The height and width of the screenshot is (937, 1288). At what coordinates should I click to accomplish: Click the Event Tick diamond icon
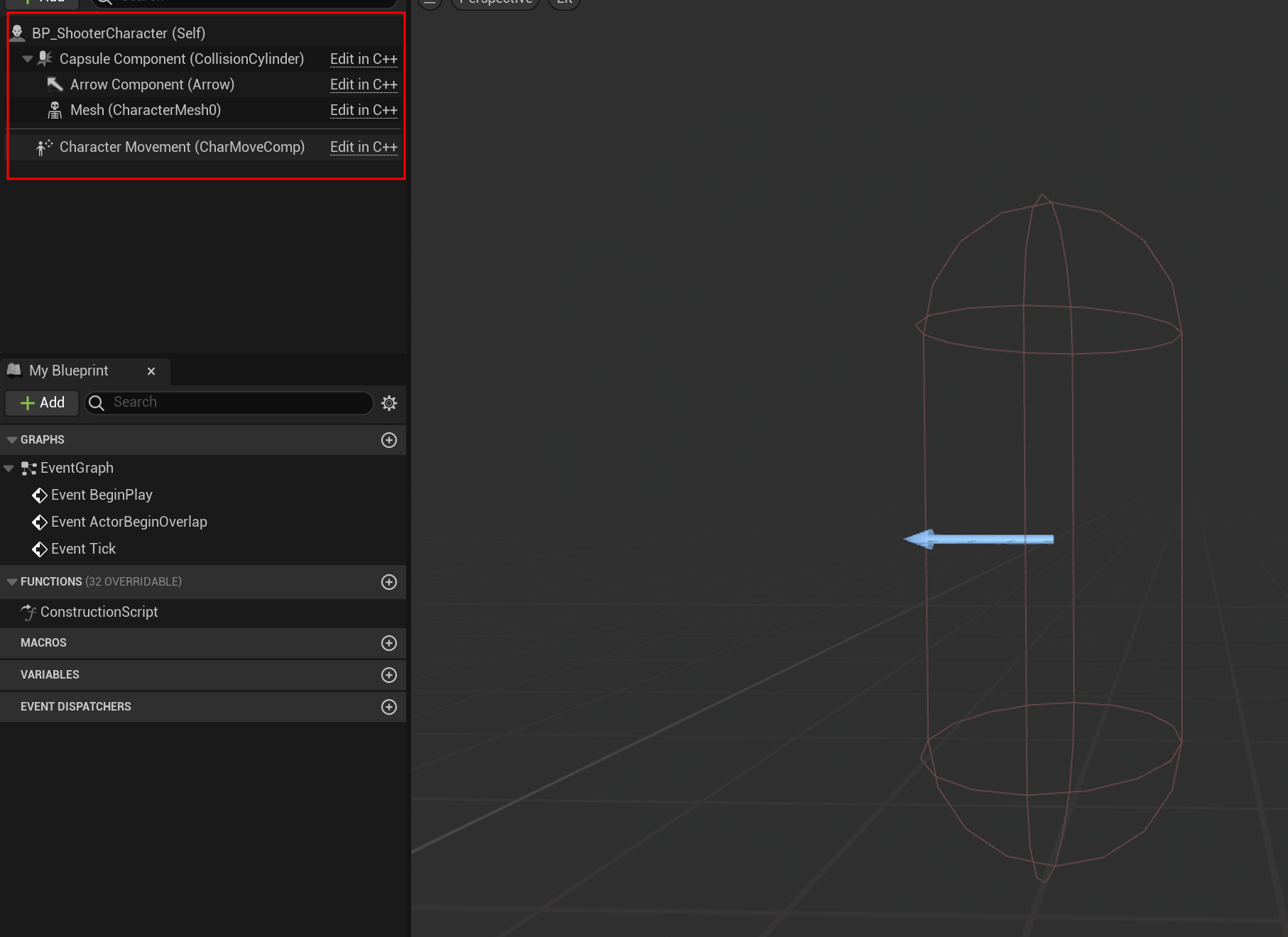point(40,549)
